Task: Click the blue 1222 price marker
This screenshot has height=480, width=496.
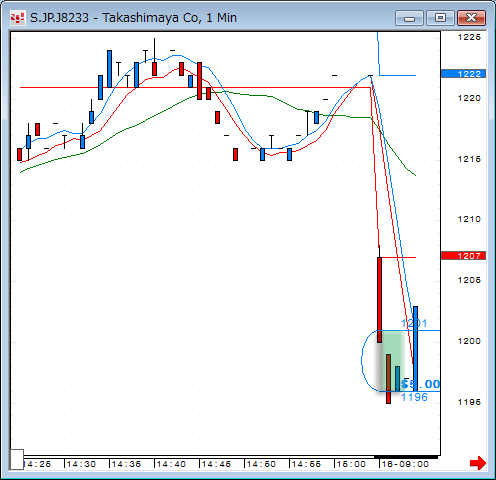Action: (x=463, y=74)
